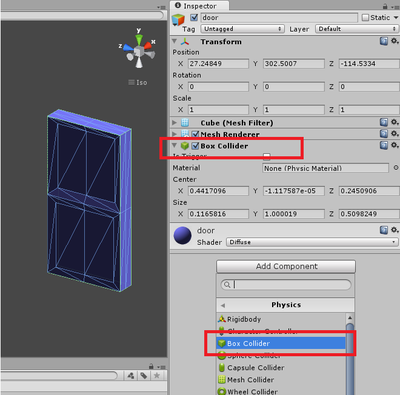Click the door material preview sphere
Image resolution: width=400 pixels, height=395 pixels.
183,235
